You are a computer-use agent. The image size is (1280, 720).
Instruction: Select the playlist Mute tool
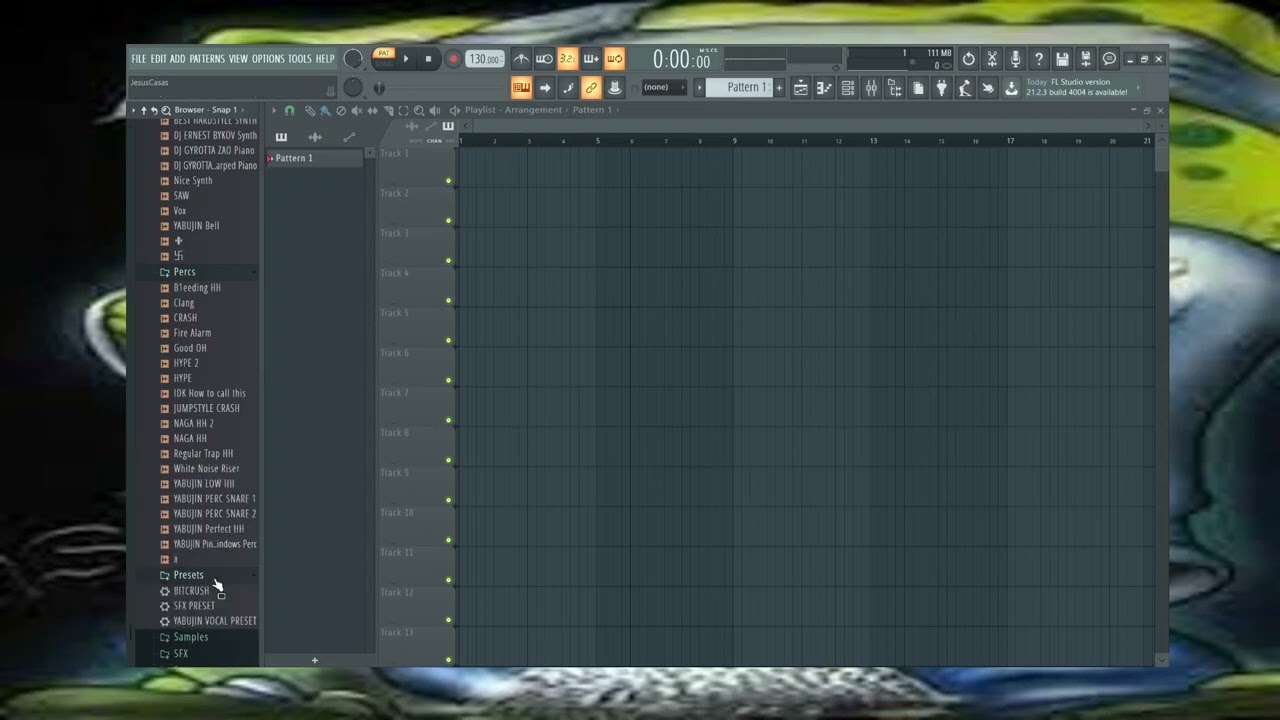[x=357, y=110]
